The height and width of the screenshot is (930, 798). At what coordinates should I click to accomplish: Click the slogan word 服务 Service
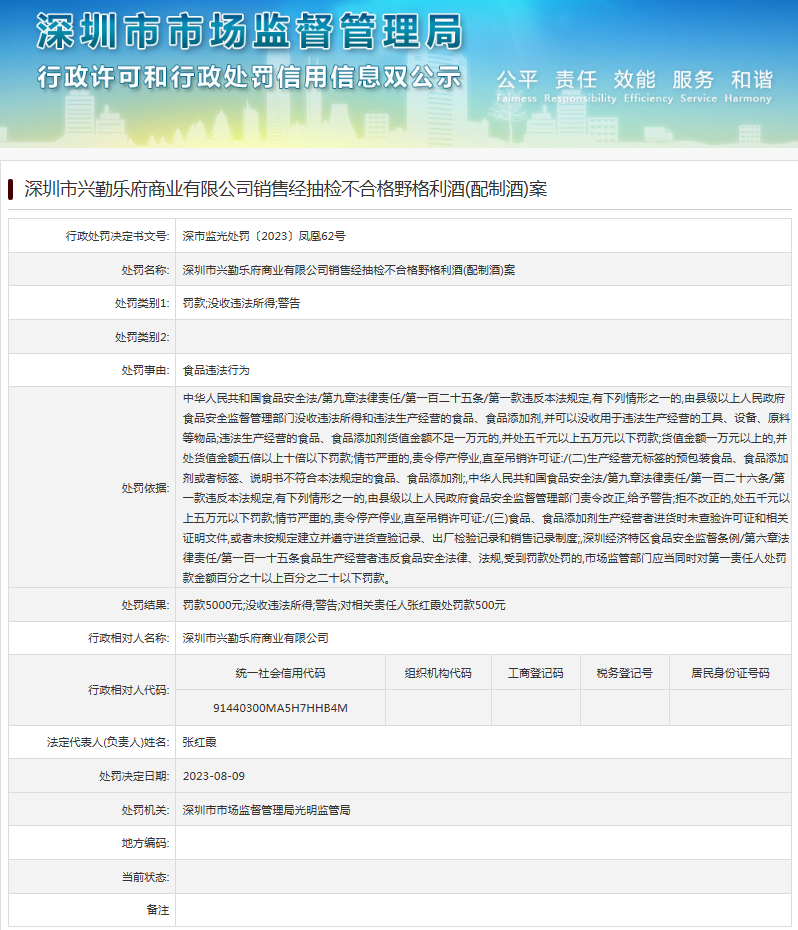click(698, 87)
